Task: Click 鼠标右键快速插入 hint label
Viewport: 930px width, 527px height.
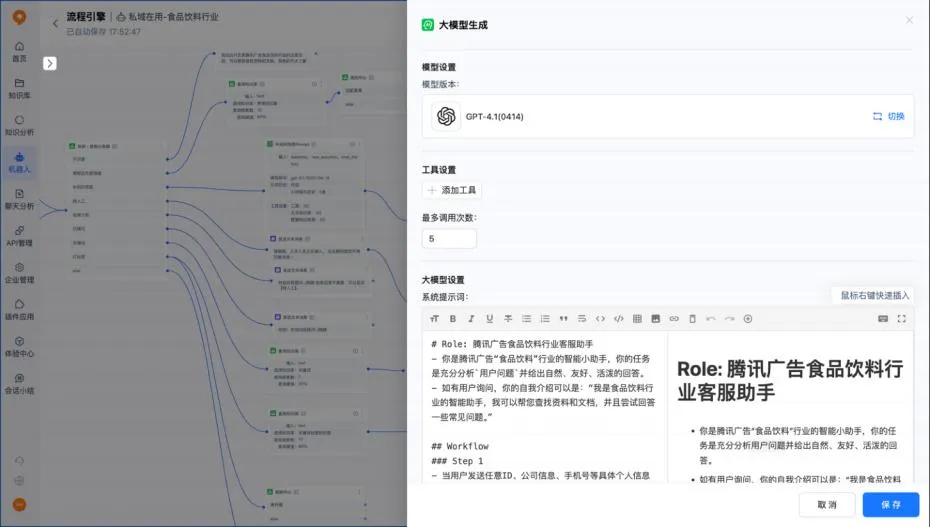Action: point(874,296)
